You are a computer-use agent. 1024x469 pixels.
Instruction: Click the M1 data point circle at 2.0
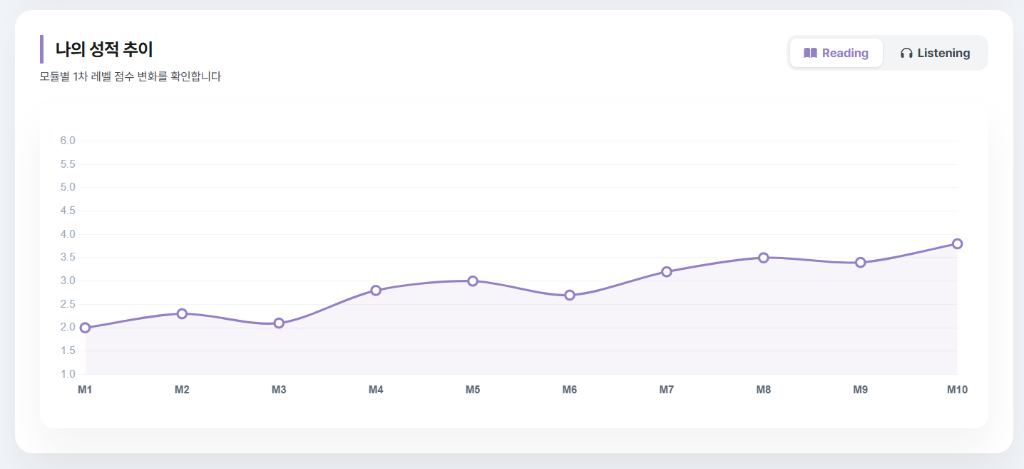tap(85, 328)
